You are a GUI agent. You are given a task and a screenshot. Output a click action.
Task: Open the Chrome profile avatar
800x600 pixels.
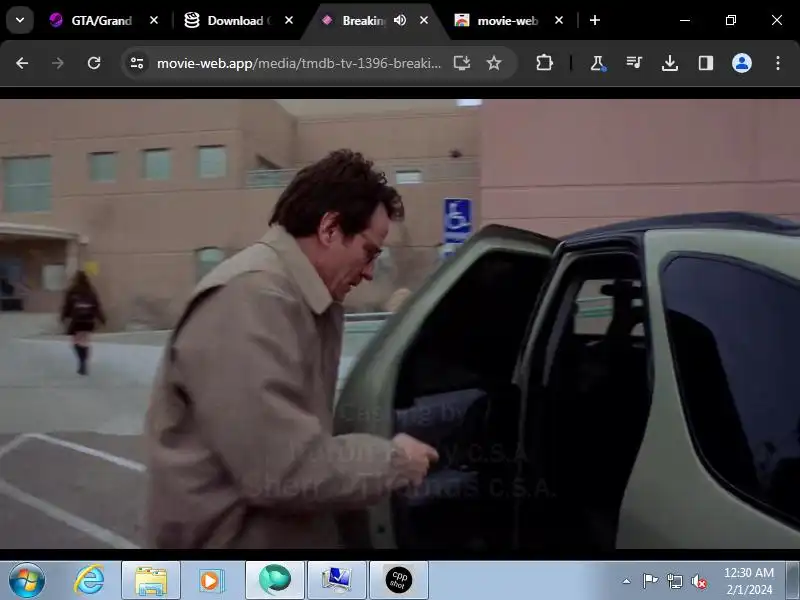[x=742, y=63]
